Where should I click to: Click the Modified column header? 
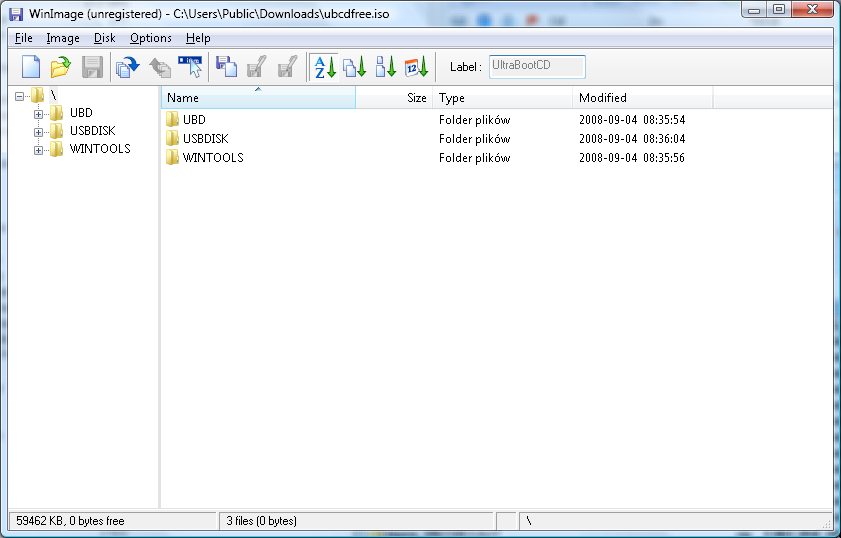(643, 98)
